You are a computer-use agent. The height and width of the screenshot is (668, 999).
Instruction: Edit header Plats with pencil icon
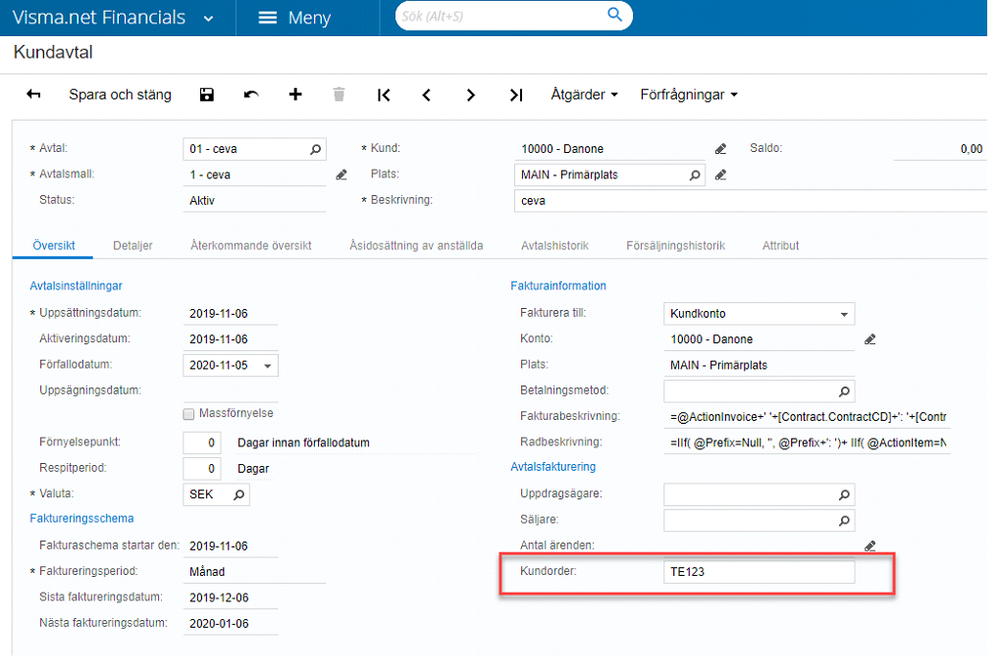[721, 175]
